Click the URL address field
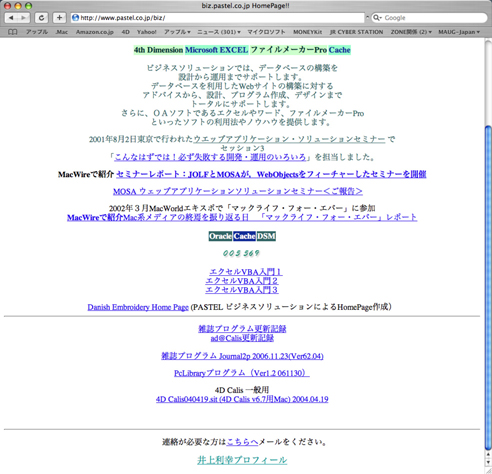 click(217, 18)
